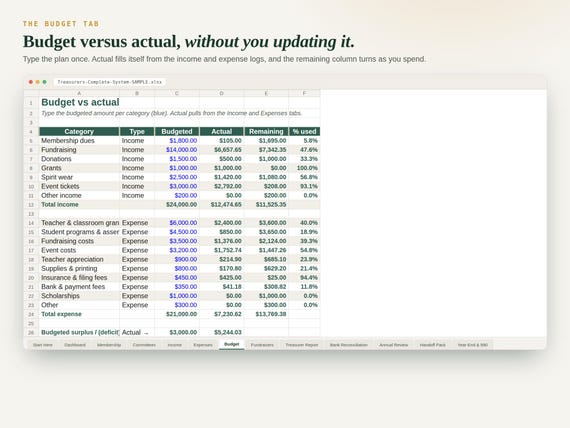Open the Handoff Pack tab

[x=433, y=345]
